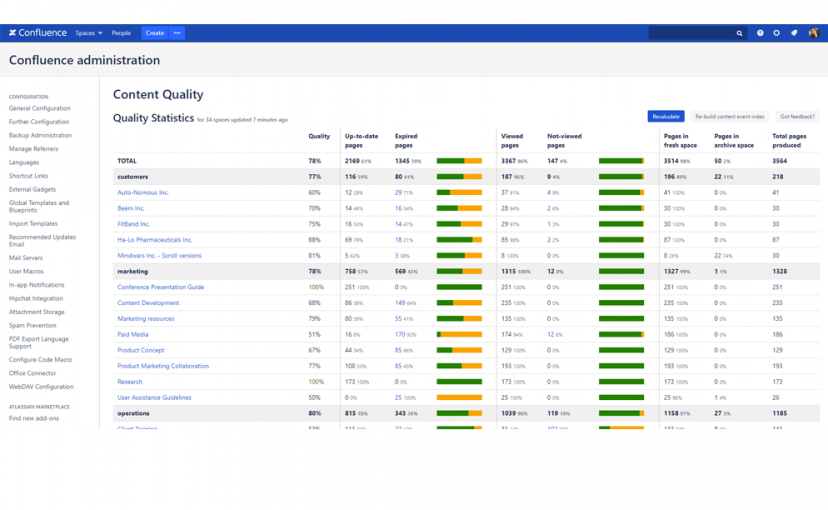Open the user profile avatar
The image size is (828, 510).
tap(814, 33)
